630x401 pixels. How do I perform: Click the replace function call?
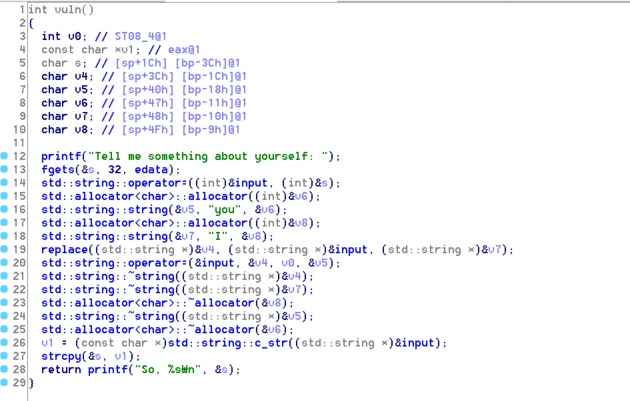pos(64,250)
